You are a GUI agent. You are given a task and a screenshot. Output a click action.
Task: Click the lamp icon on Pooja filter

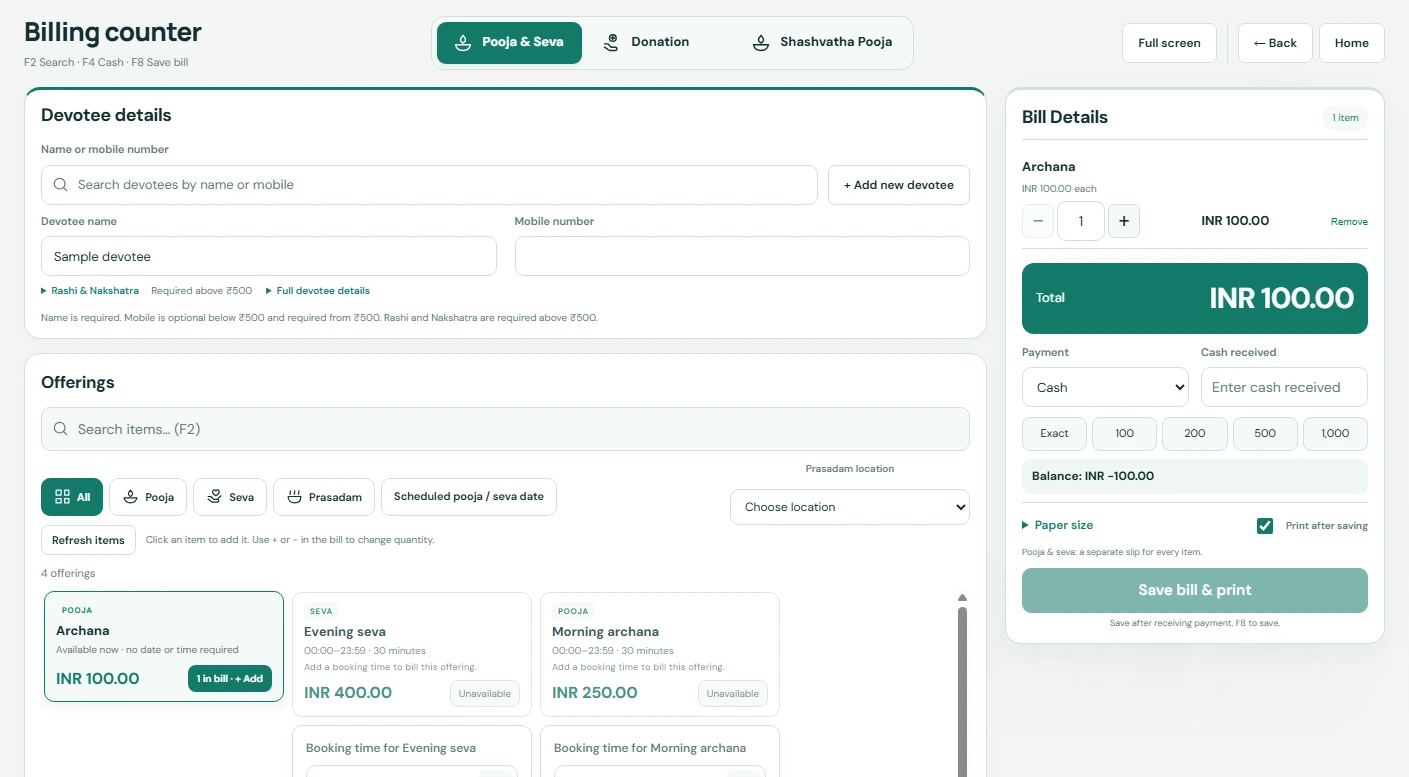pos(130,497)
